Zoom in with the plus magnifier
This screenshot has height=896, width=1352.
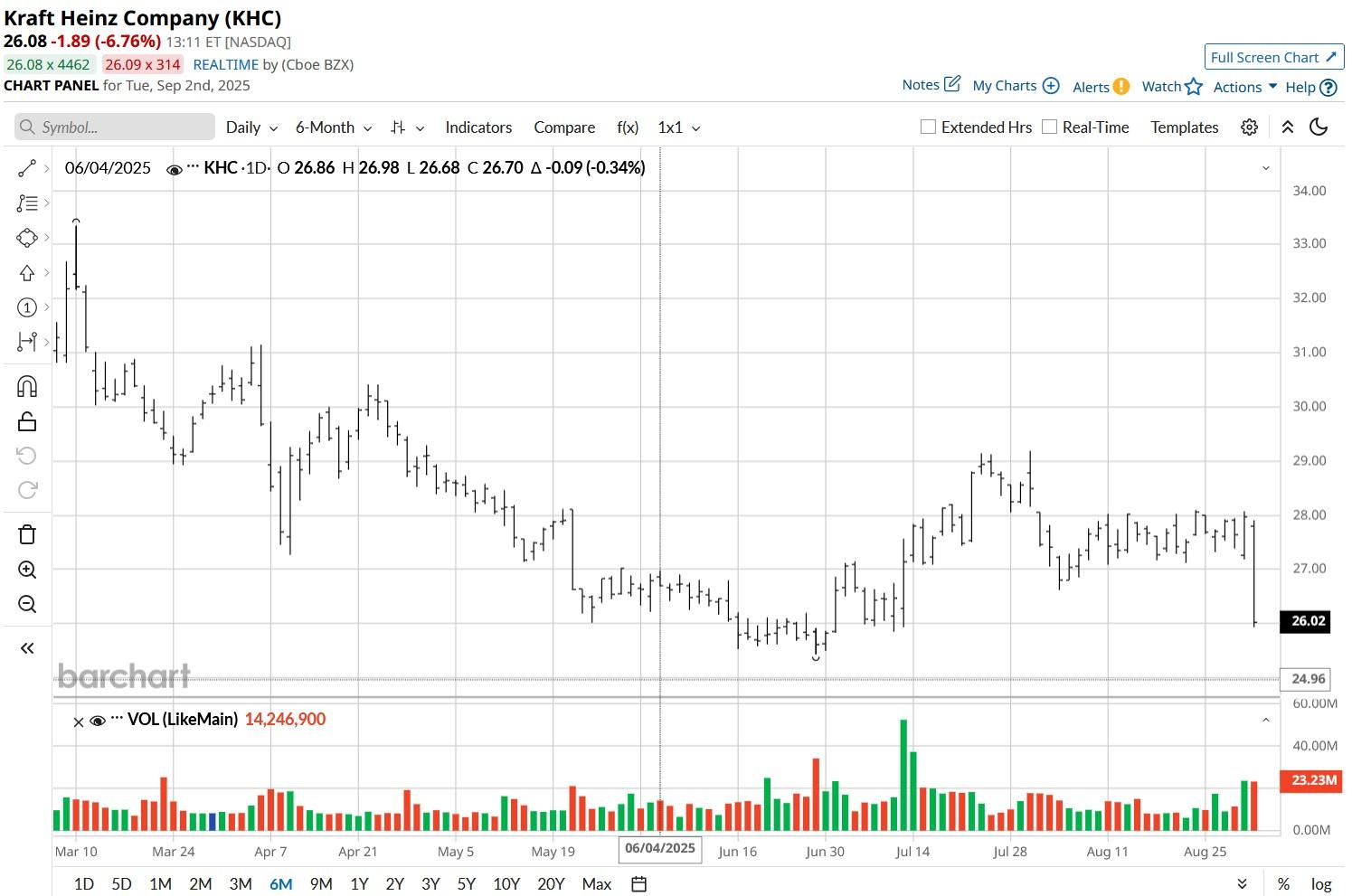tap(27, 570)
